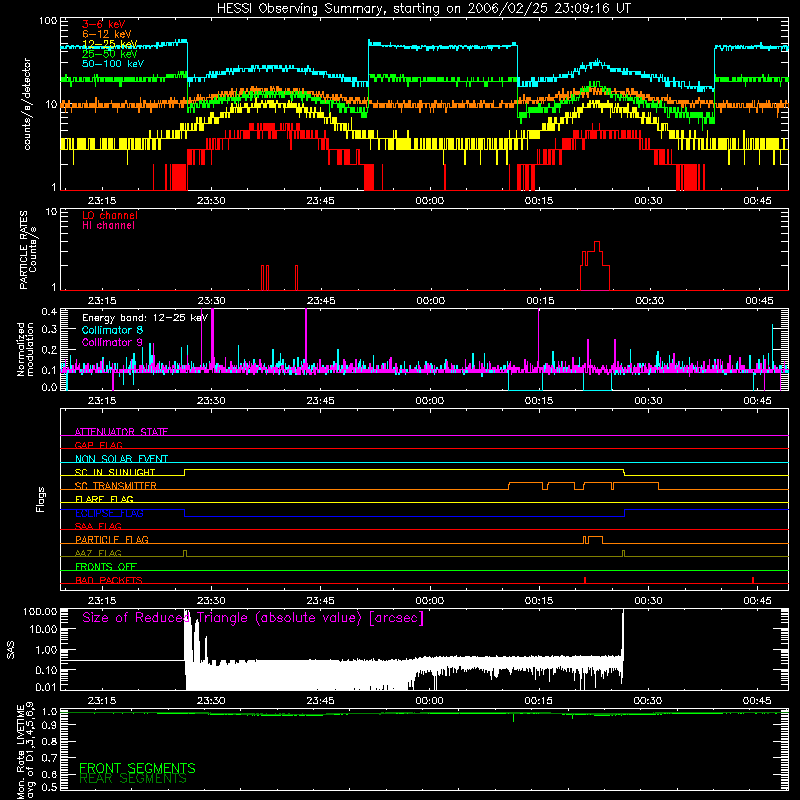The height and width of the screenshot is (800, 800).
Task: Click the HESSI Observing Summary title
Action: (x=423, y=8)
